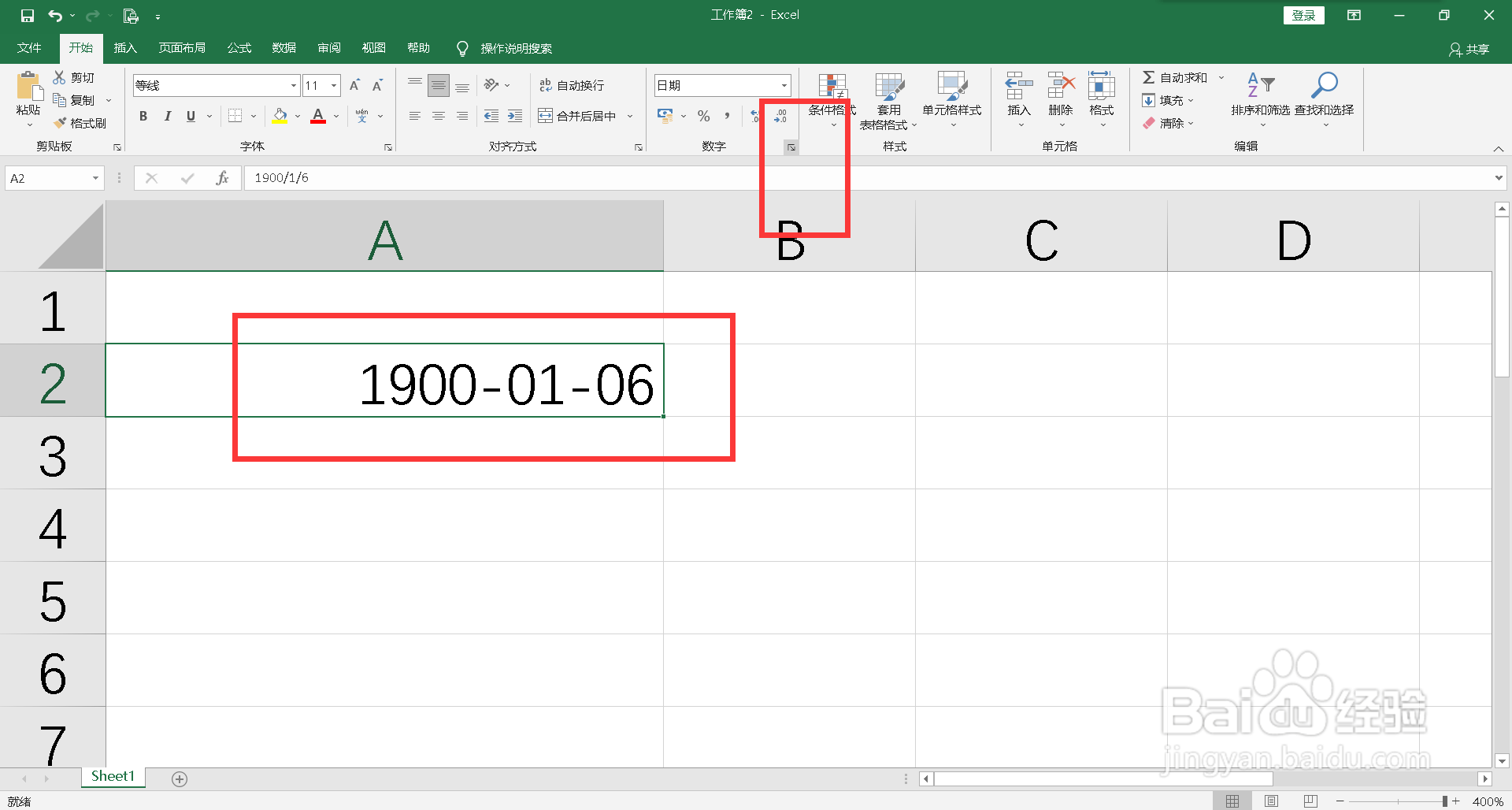Apply the red font color A

318,116
